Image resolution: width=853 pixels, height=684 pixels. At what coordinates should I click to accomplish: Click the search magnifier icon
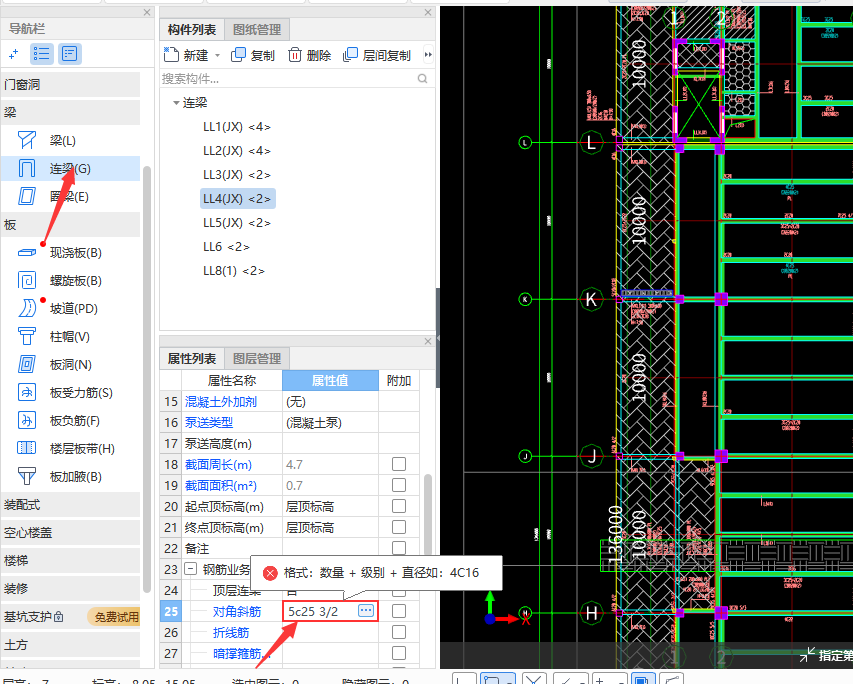[x=422, y=79]
